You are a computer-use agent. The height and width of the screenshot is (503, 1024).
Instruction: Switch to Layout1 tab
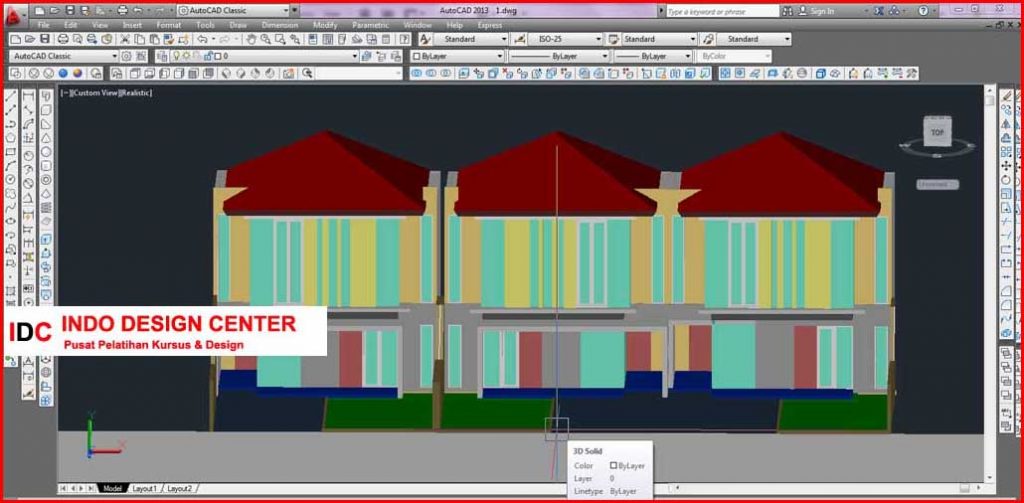coord(144,489)
